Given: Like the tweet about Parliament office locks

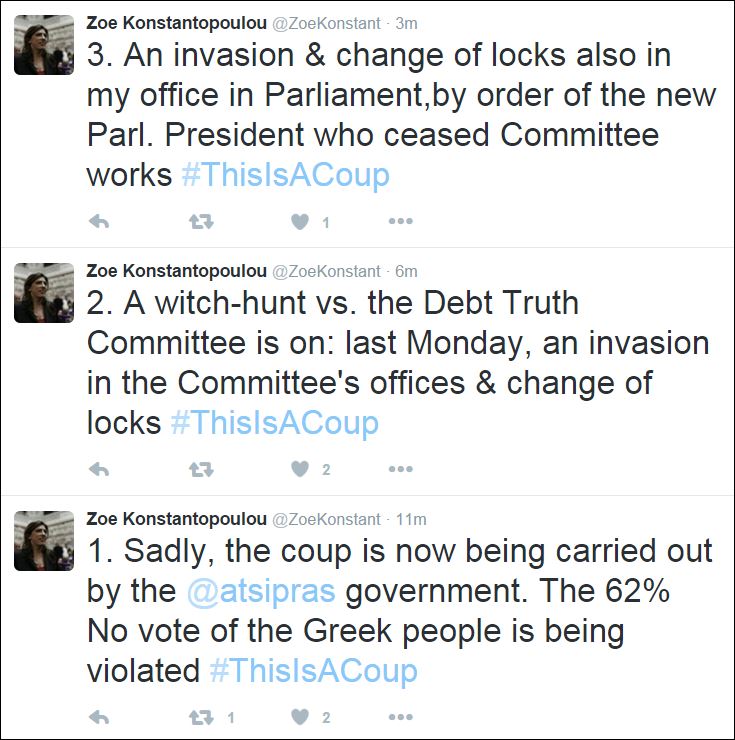Looking at the screenshot, I should (300, 222).
